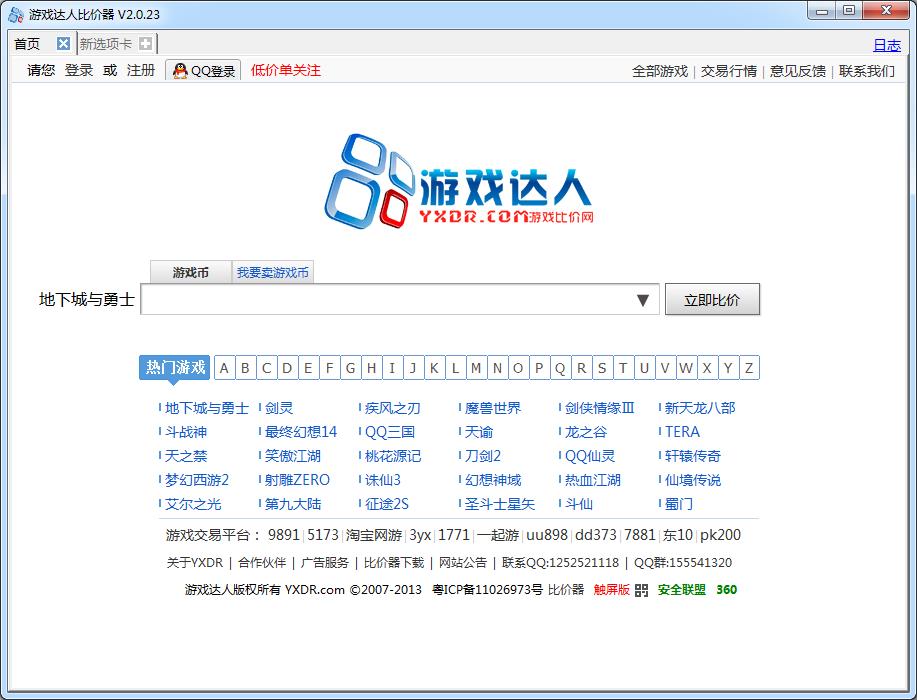
Task: Click the green 360 link
Action: click(726, 589)
